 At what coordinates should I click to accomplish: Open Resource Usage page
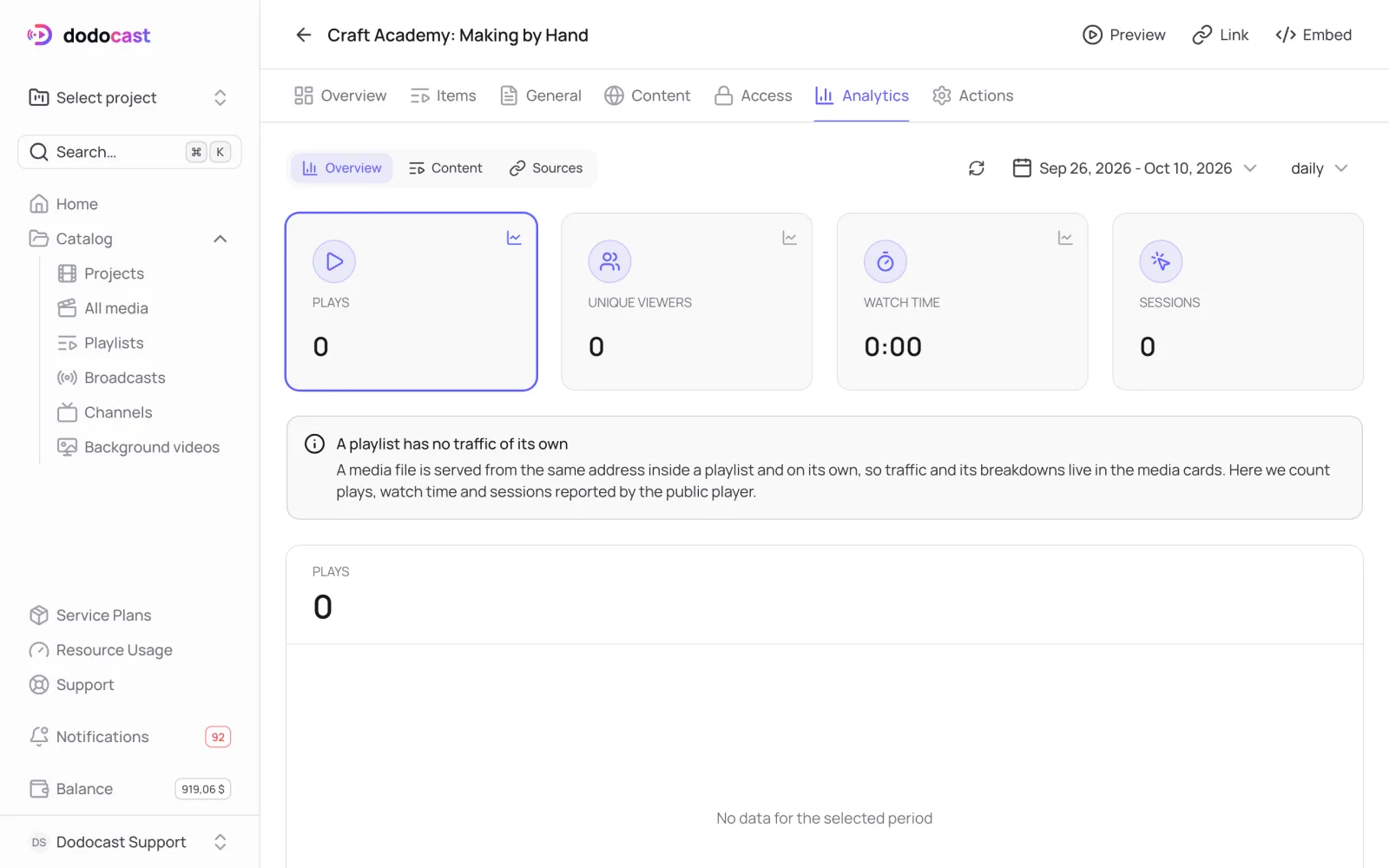pyautogui.click(x=130, y=650)
